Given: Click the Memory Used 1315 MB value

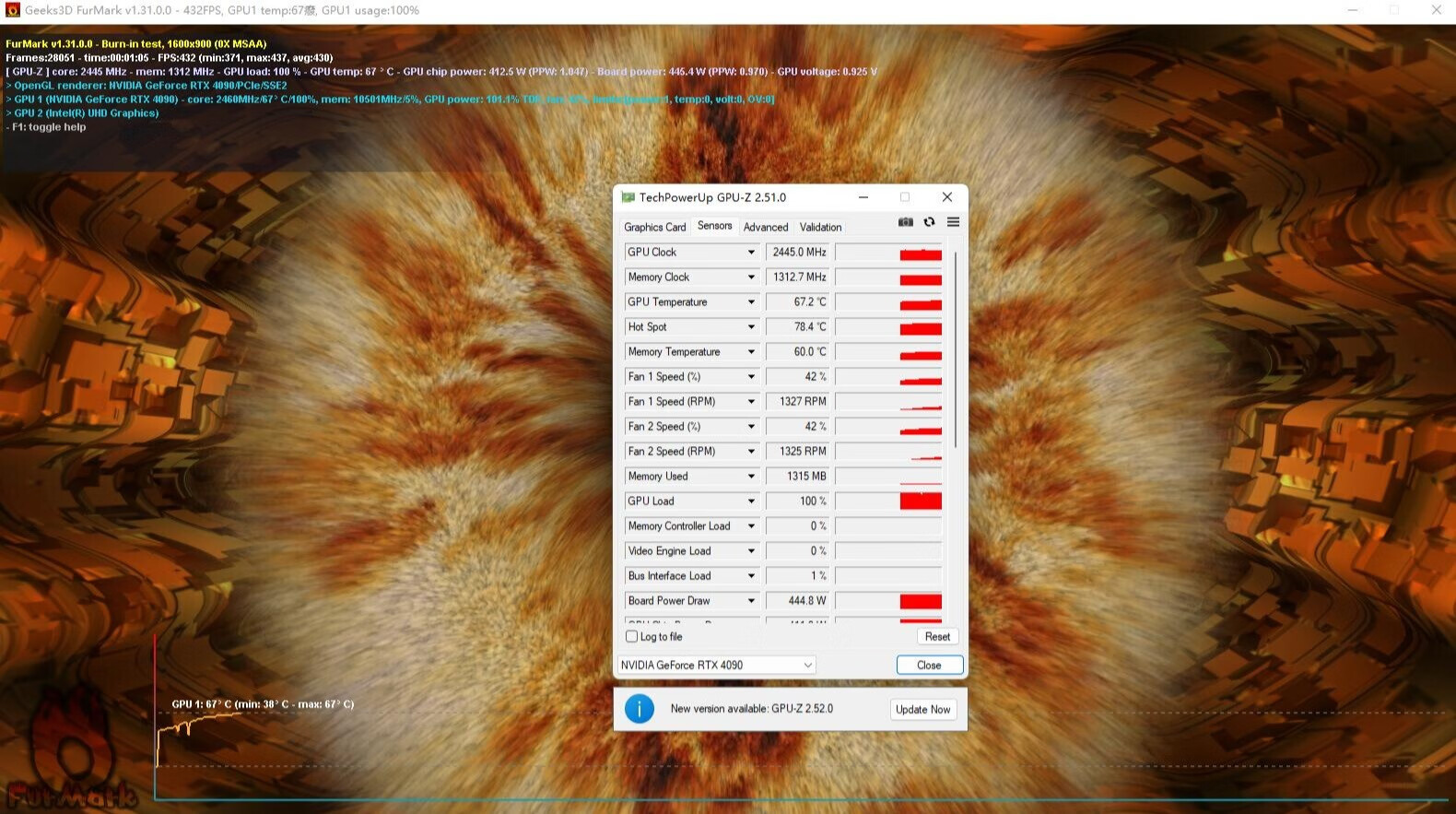Looking at the screenshot, I should point(797,476).
